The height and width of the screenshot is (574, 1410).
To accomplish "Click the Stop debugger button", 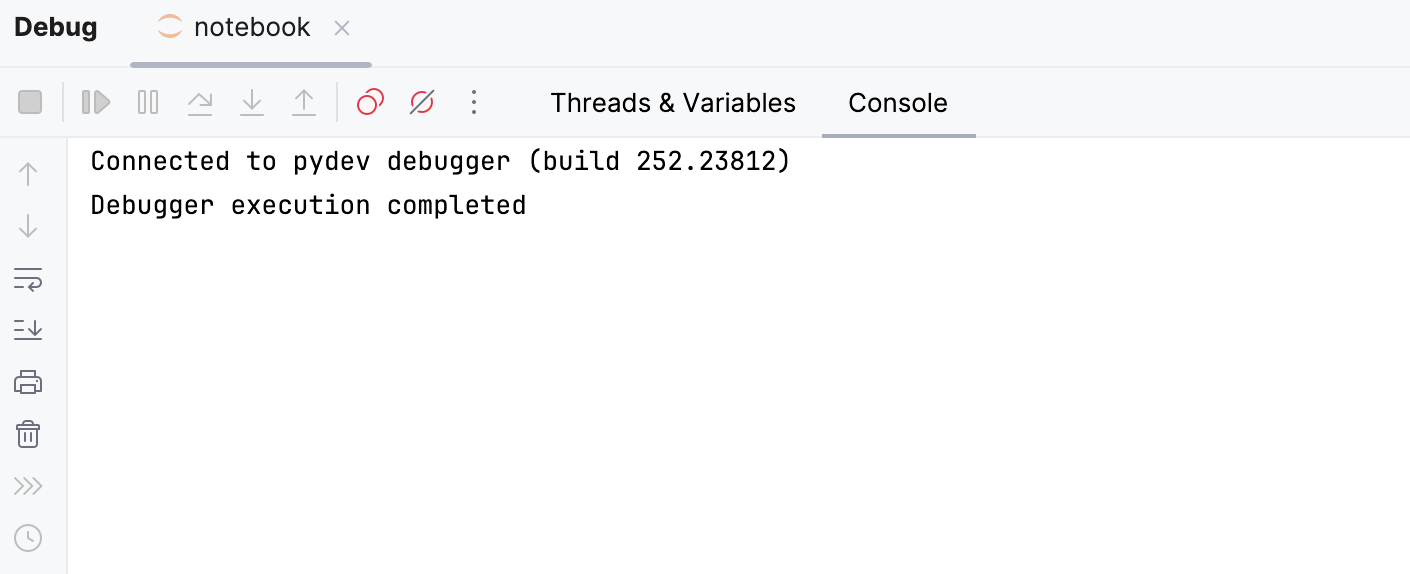I will coord(30,102).
